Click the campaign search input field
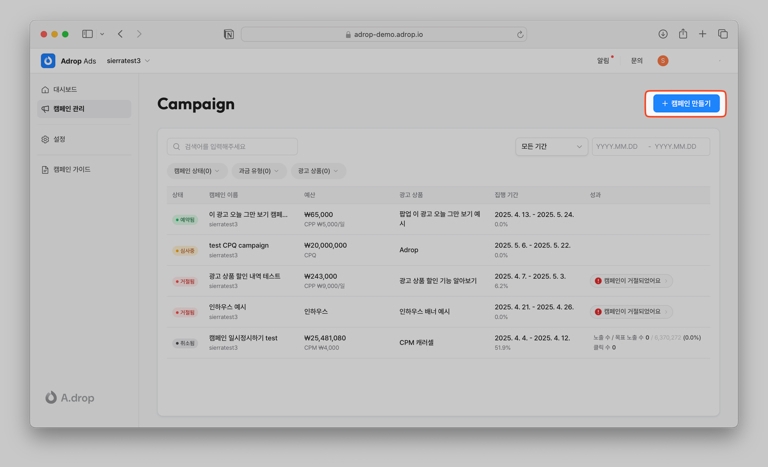 pos(232,147)
